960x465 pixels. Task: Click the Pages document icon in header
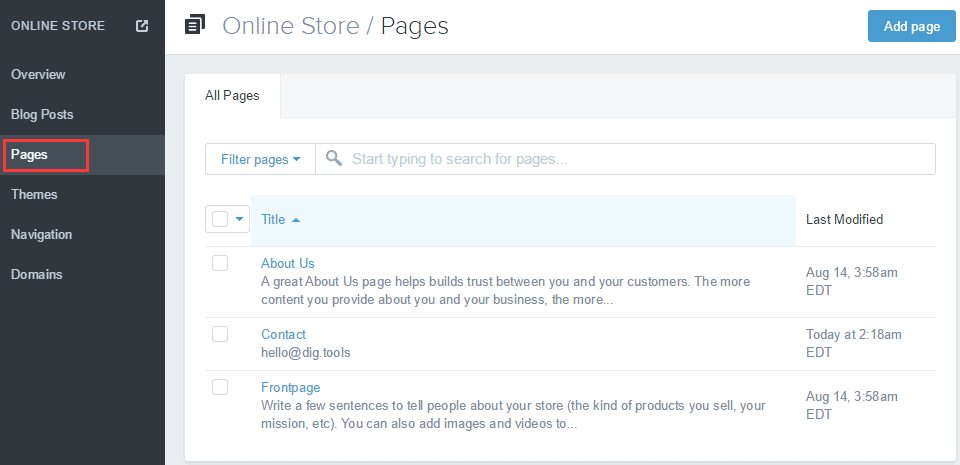[196, 25]
